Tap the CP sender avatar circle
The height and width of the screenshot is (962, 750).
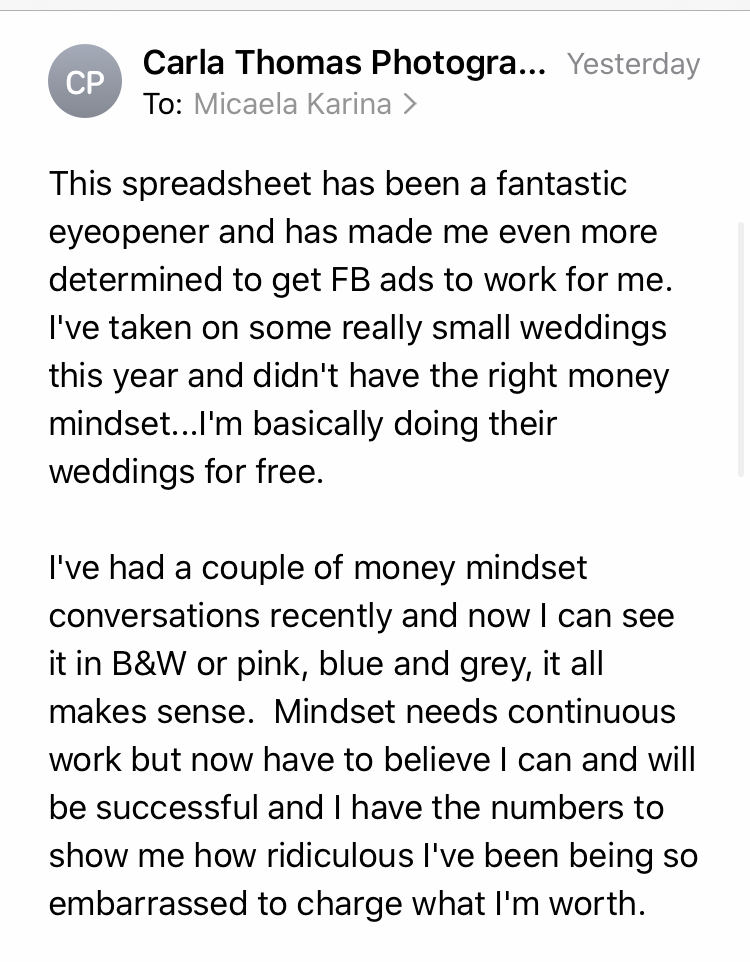tap(85, 81)
